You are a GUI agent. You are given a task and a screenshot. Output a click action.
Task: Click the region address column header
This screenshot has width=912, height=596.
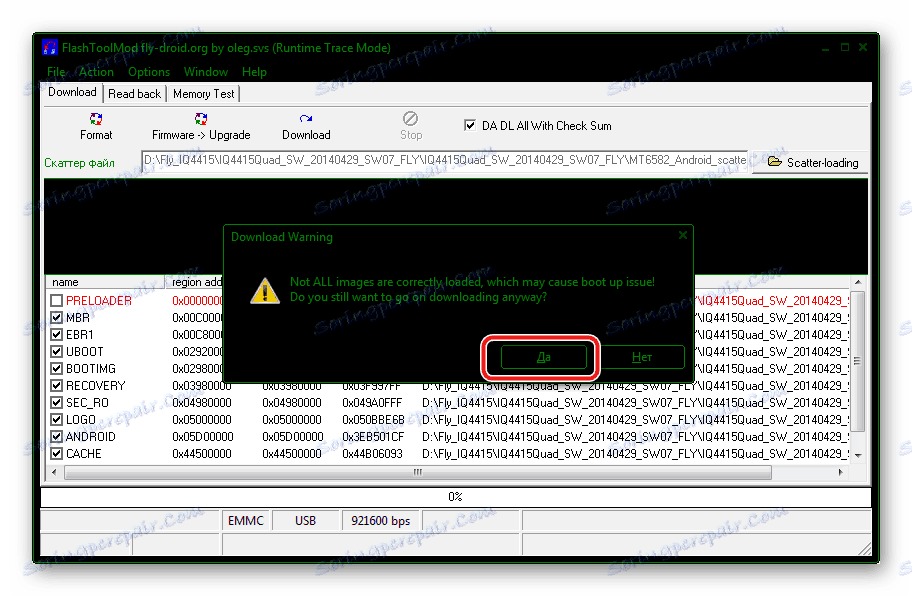click(x=196, y=282)
